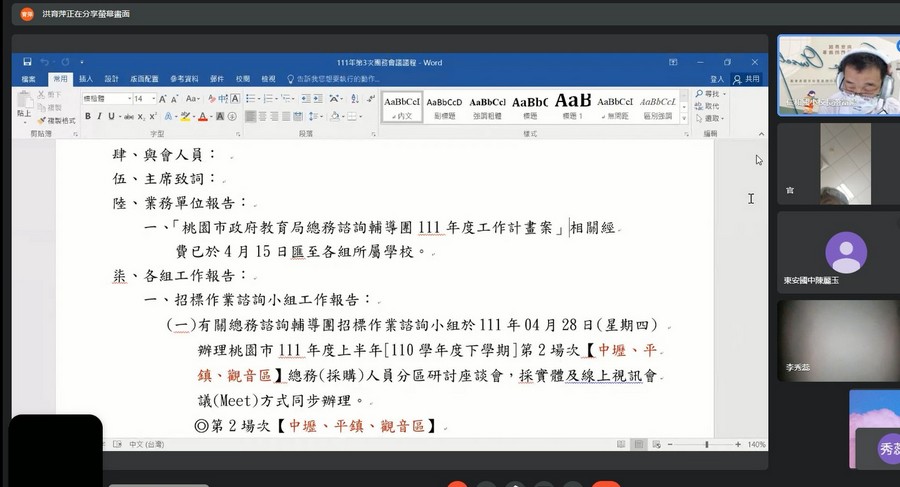Click the 共用 (Share) button
The image size is (900, 487).
point(747,79)
